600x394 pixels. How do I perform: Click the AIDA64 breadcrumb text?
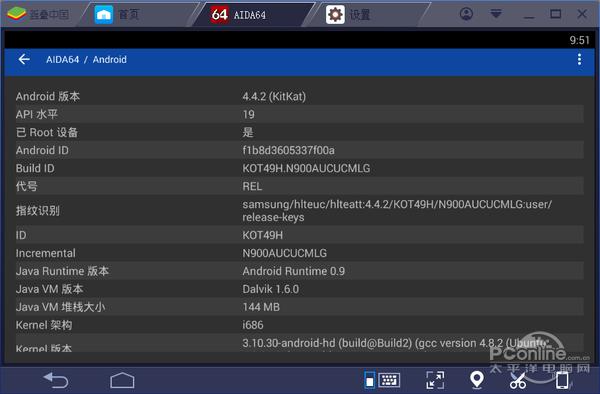pyautogui.click(x=62, y=59)
